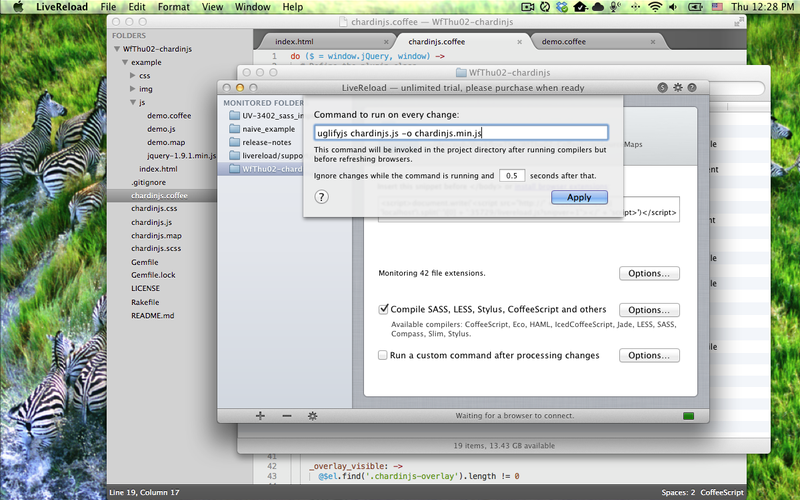The height and width of the screenshot is (500, 800).
Task: Open the LiveReload app menu
Action: [x=62, y=7]
